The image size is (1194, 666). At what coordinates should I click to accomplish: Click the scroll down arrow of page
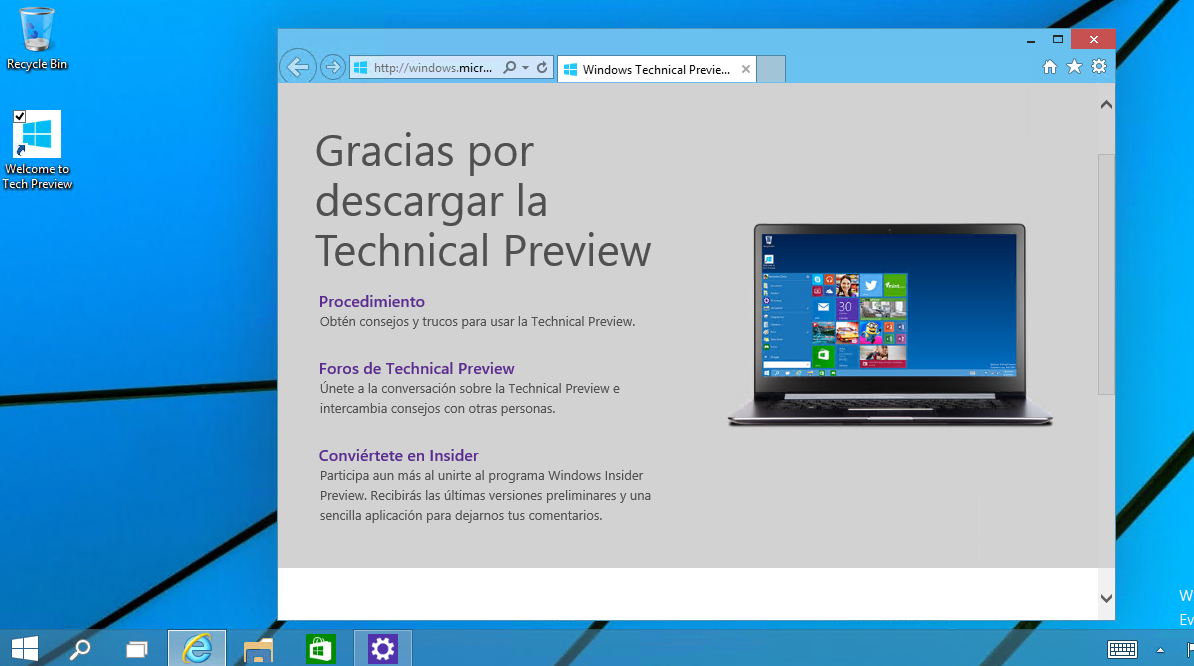[1106, 598]
